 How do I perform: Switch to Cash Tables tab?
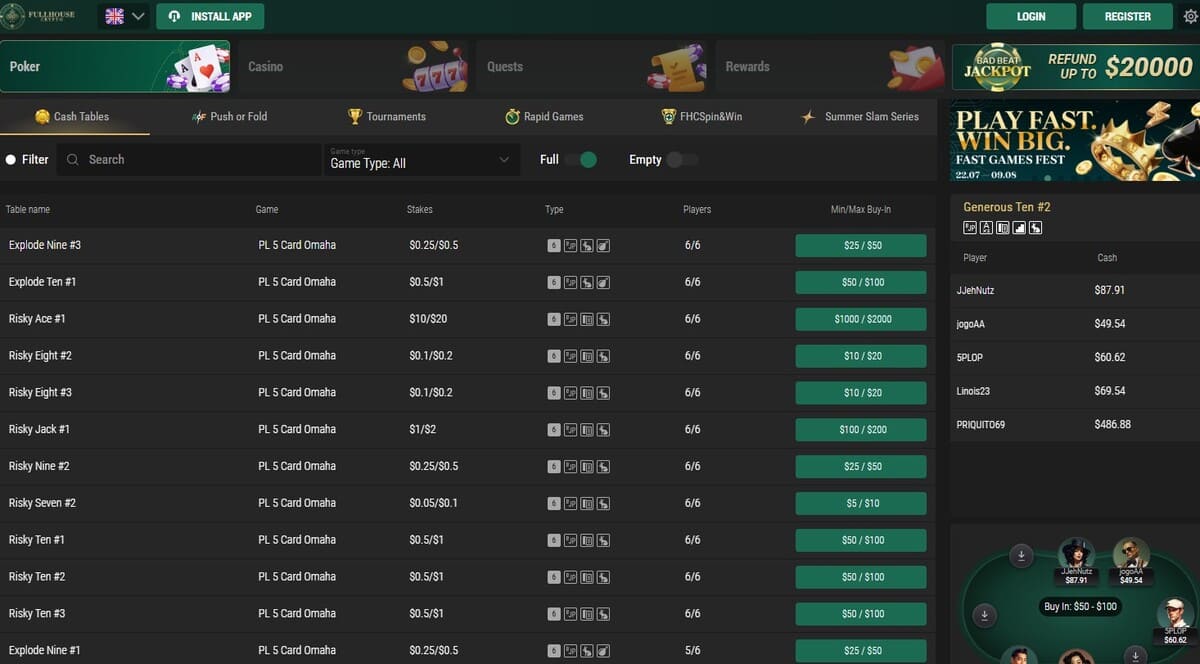73,117
